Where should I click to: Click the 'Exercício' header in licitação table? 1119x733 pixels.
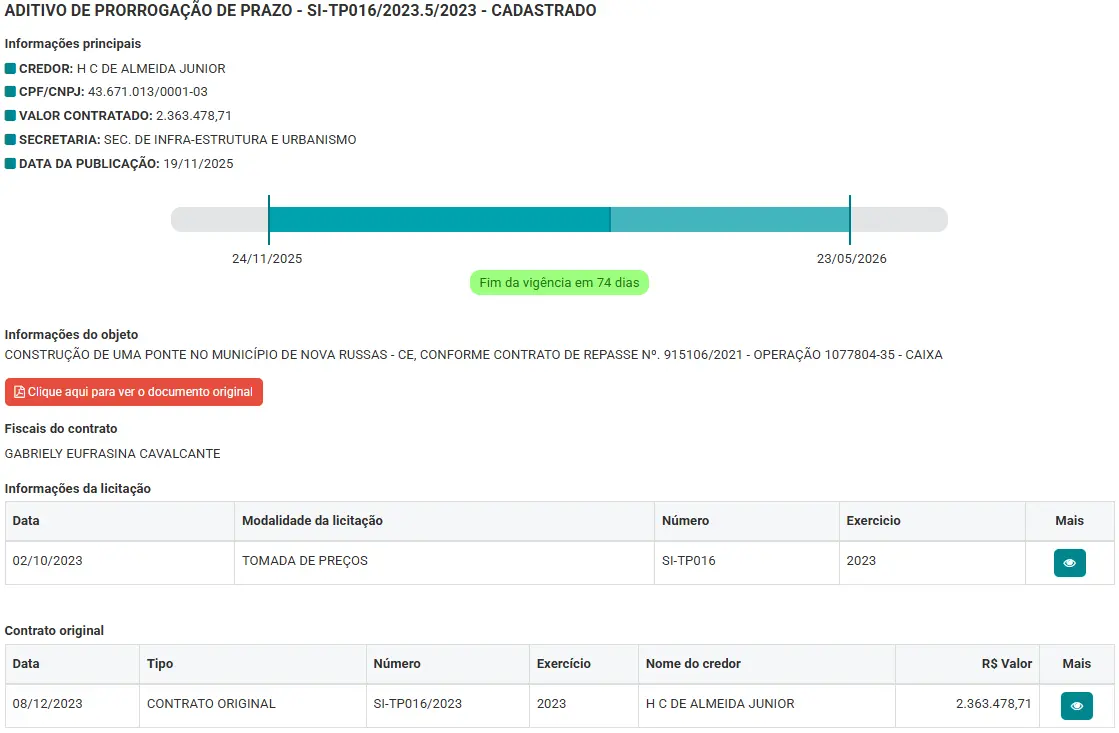click(873, 521)
